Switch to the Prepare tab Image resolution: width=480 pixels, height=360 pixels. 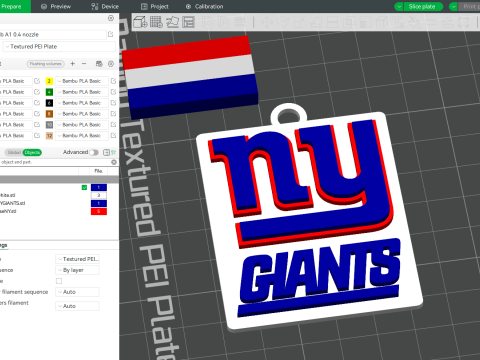click(x=11, y=6)
